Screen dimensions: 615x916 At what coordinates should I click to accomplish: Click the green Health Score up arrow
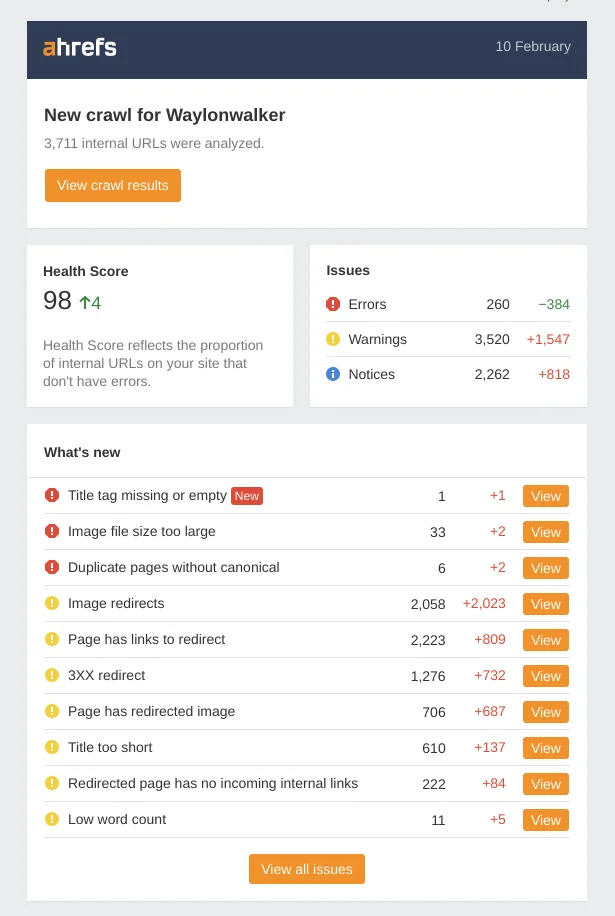point(85,302)
